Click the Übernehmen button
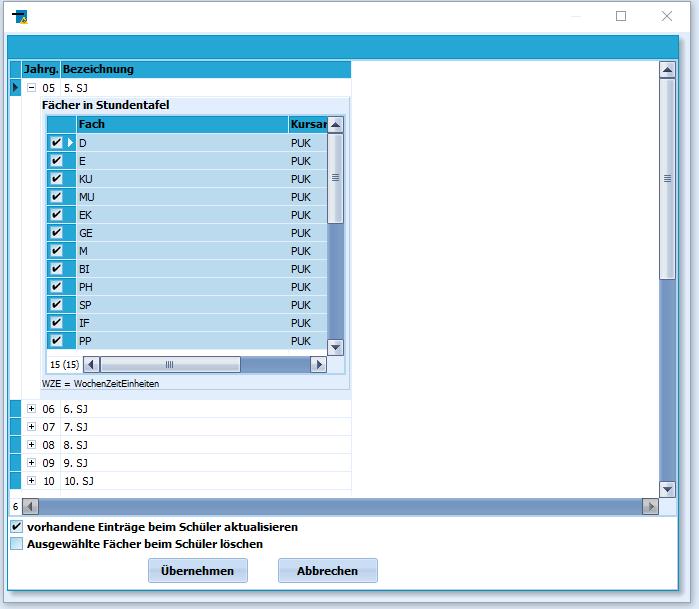 coord(197,571)
